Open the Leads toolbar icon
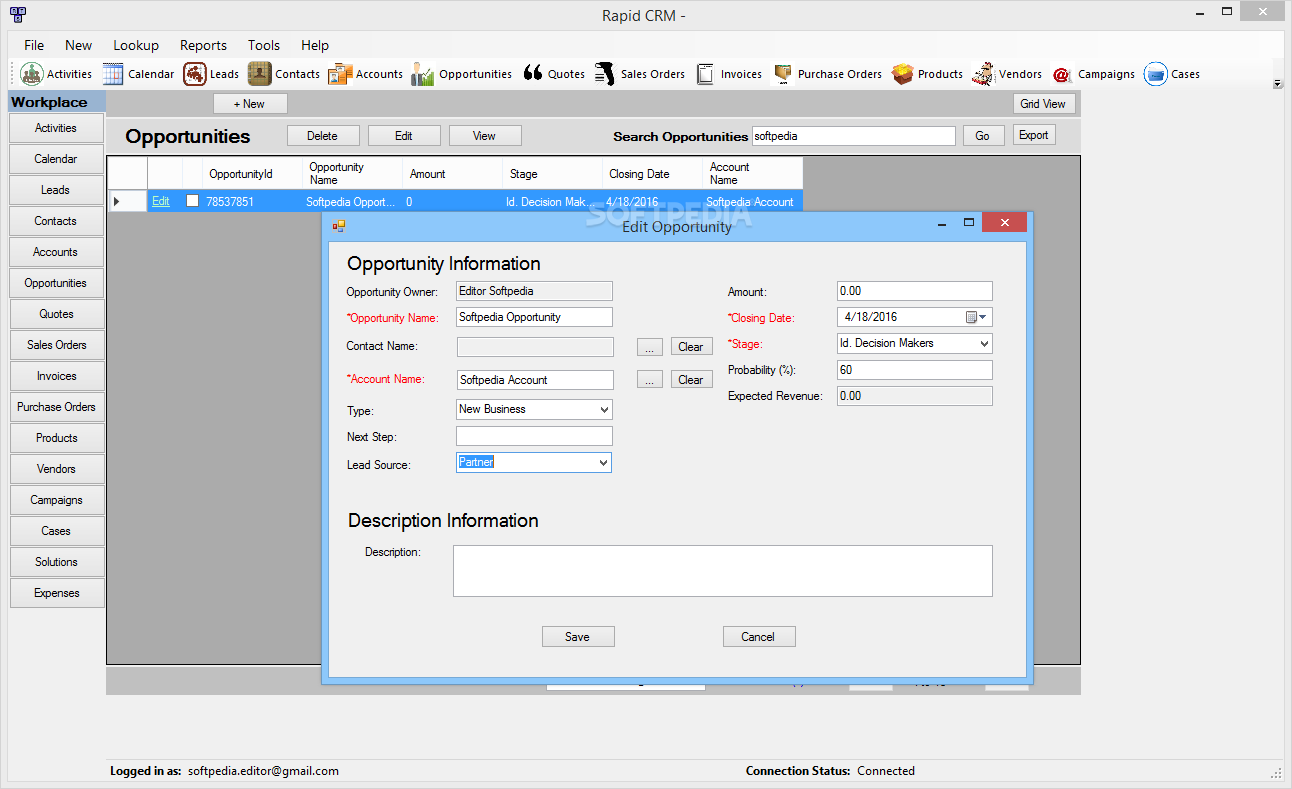The image size is (1292, 789). [195, 74]
